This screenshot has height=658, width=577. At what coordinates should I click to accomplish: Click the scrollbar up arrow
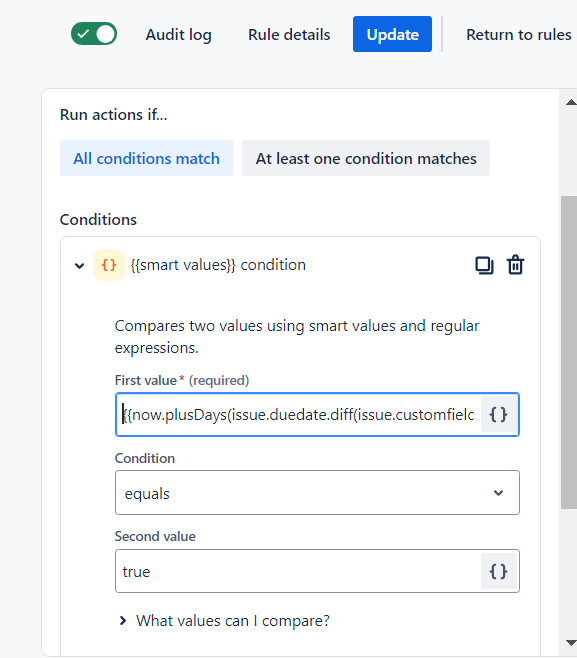point(571,102)
